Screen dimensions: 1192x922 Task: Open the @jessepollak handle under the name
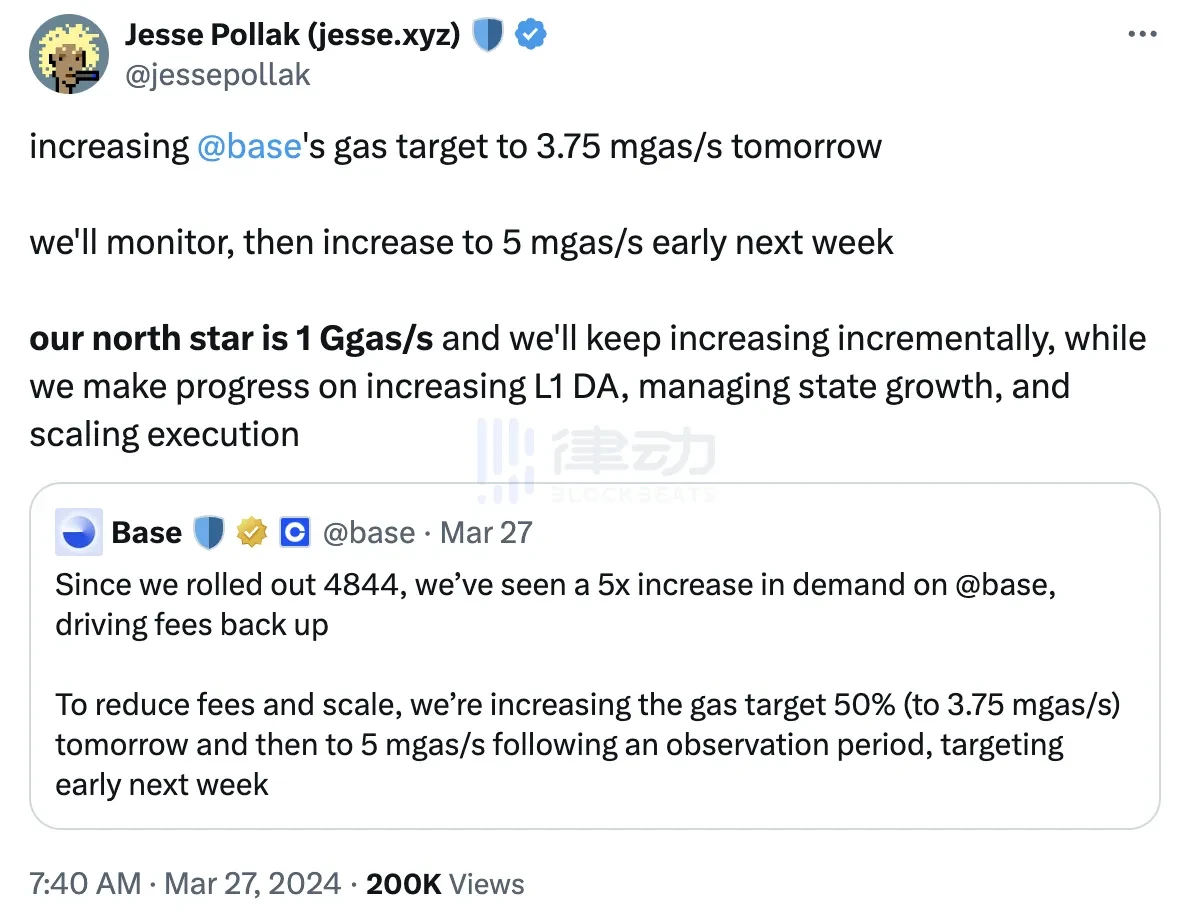[217, 74]
